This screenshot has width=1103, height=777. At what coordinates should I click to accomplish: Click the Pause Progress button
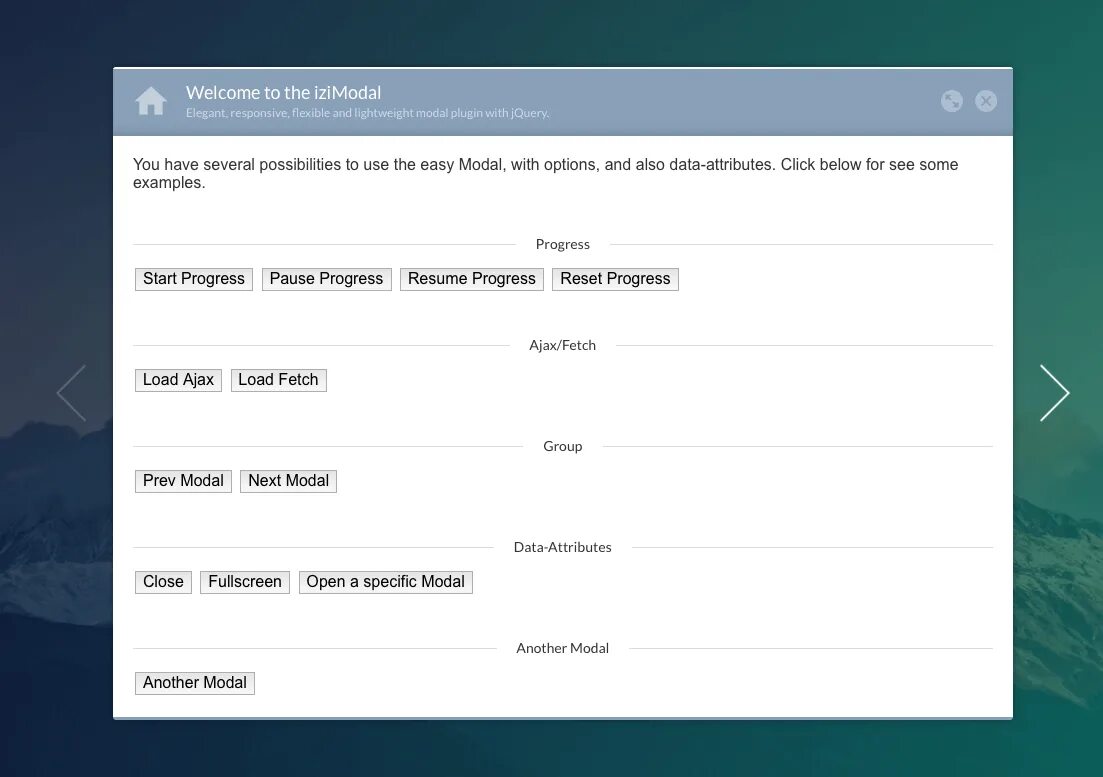[x=326, y=279]
